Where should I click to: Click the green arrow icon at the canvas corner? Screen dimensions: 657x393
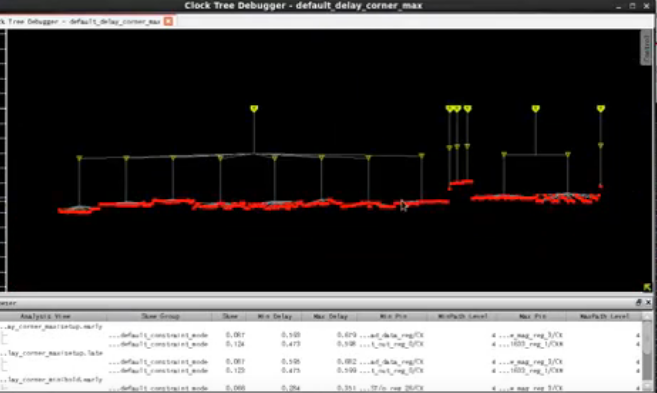(647, 287)
